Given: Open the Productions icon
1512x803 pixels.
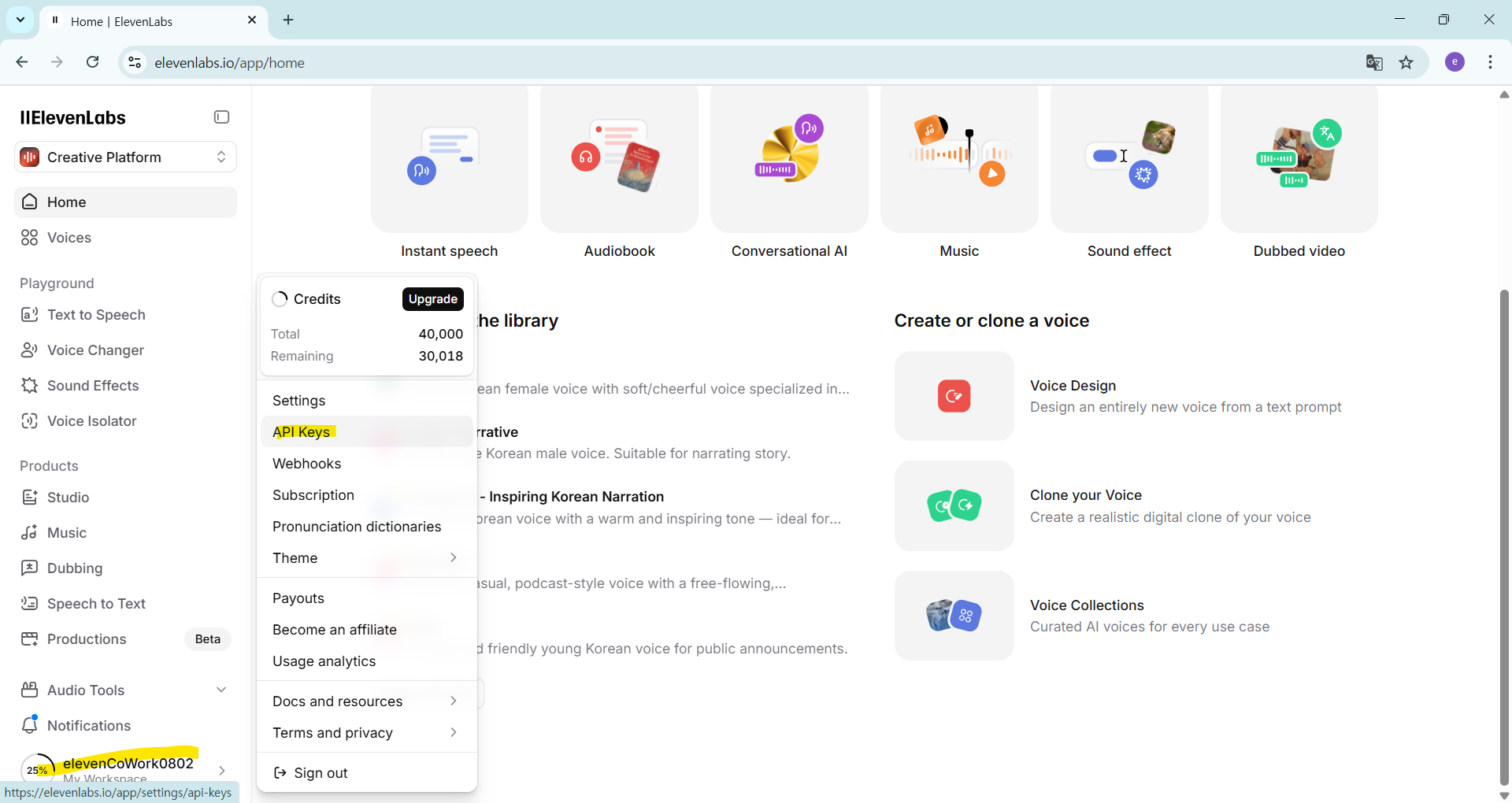Looking at the screenshot, I should 30,639.
